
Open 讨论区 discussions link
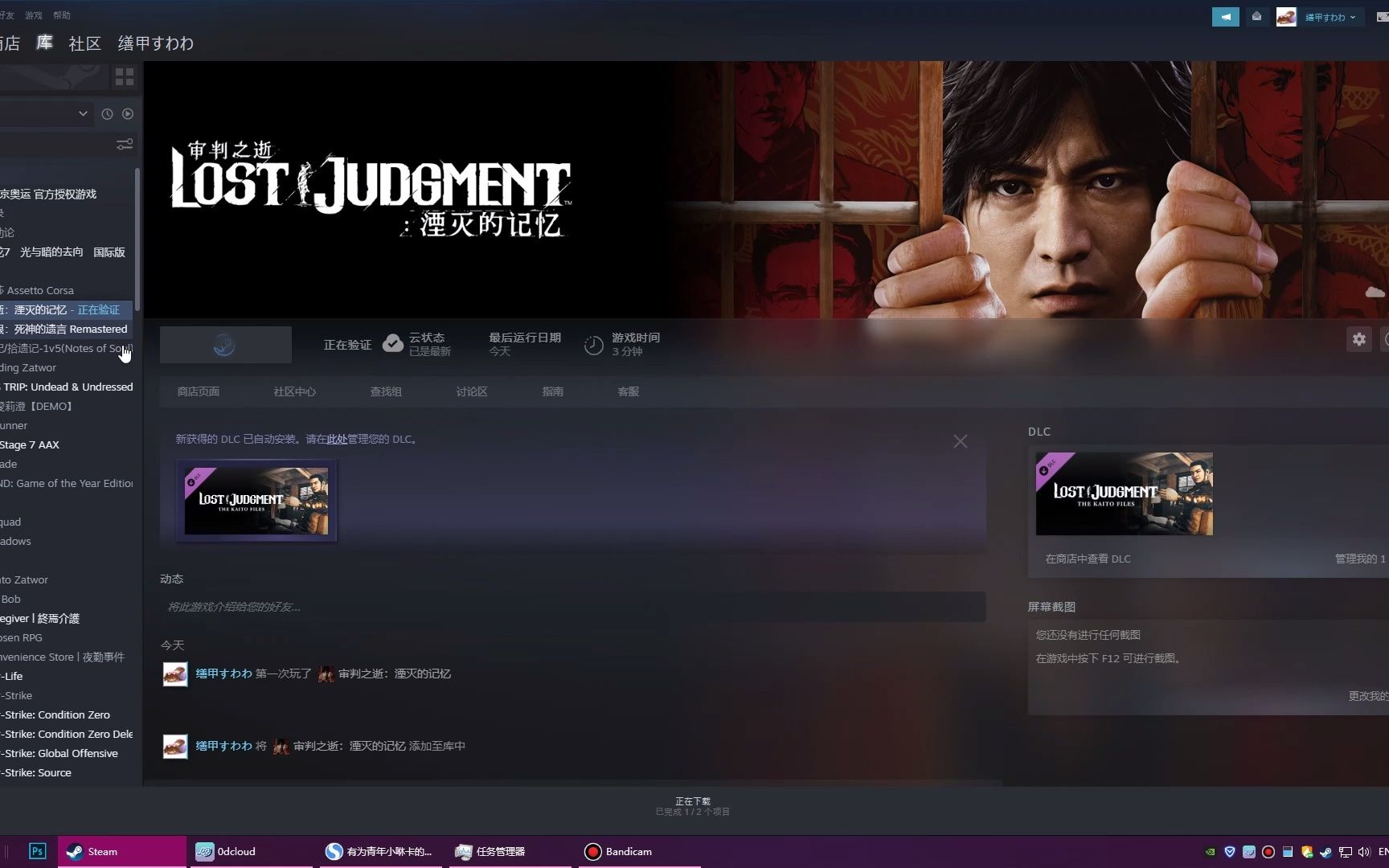(472, 391)
